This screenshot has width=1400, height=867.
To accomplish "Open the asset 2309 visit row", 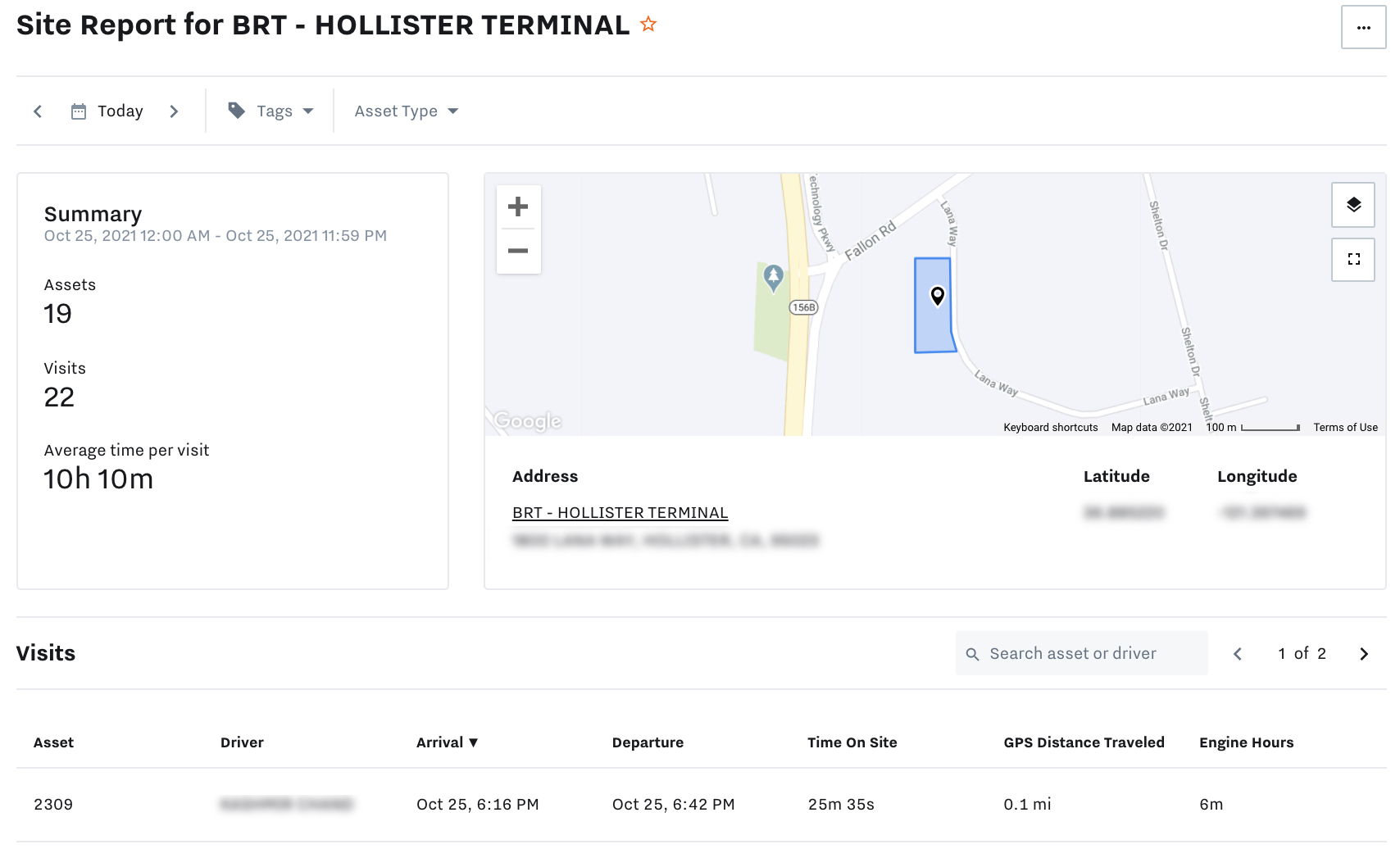I will point(701,805).
